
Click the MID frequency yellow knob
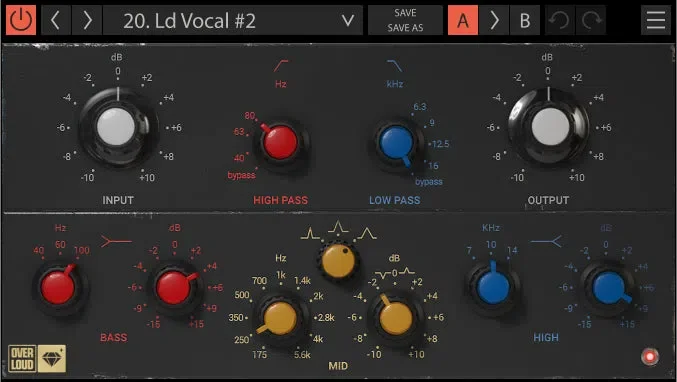click(280, 319)
